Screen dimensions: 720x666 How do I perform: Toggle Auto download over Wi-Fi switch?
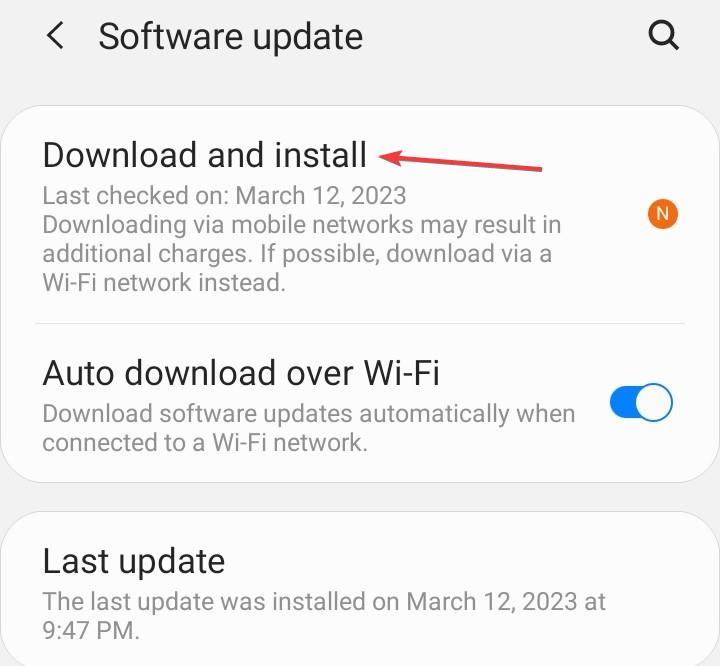[x=641, y=402]
